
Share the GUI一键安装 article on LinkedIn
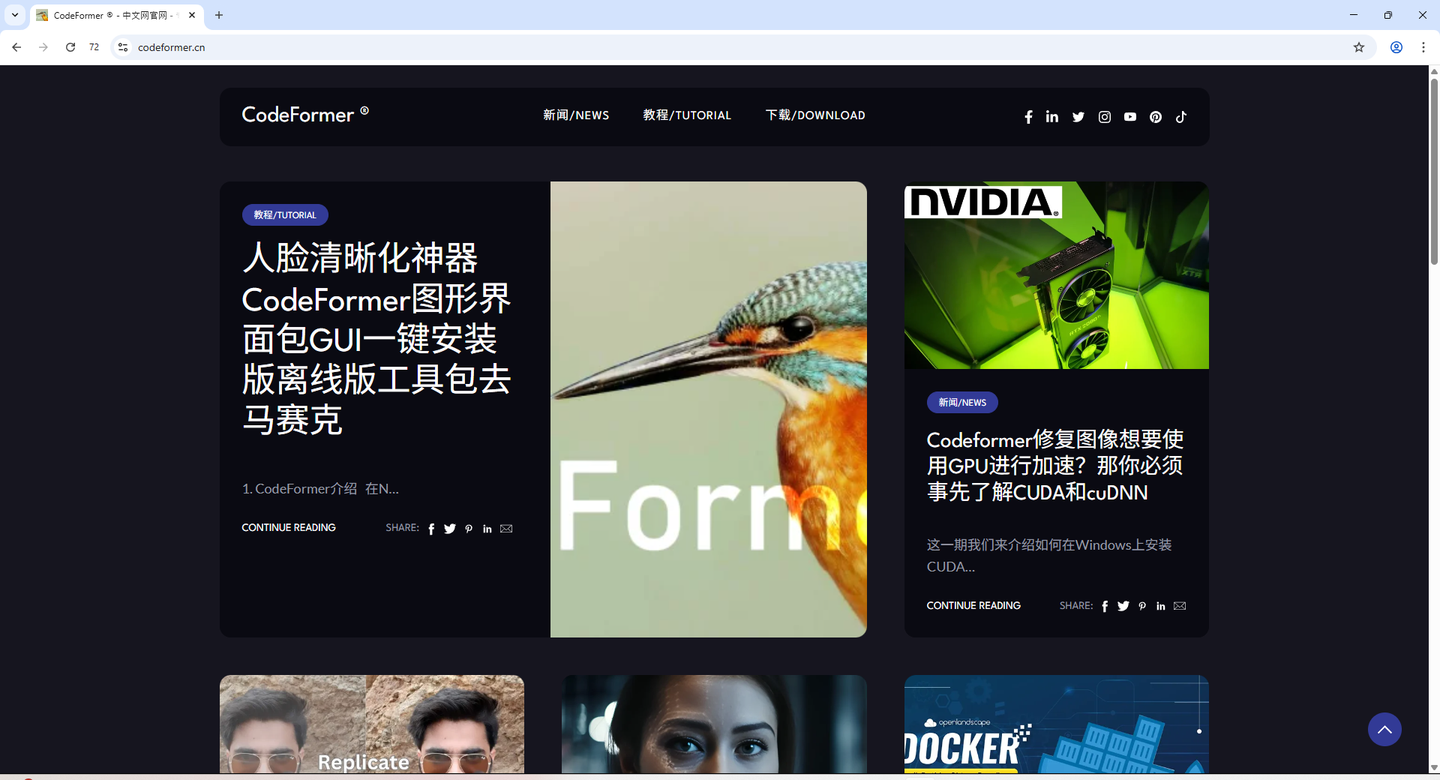click(487, 529)
